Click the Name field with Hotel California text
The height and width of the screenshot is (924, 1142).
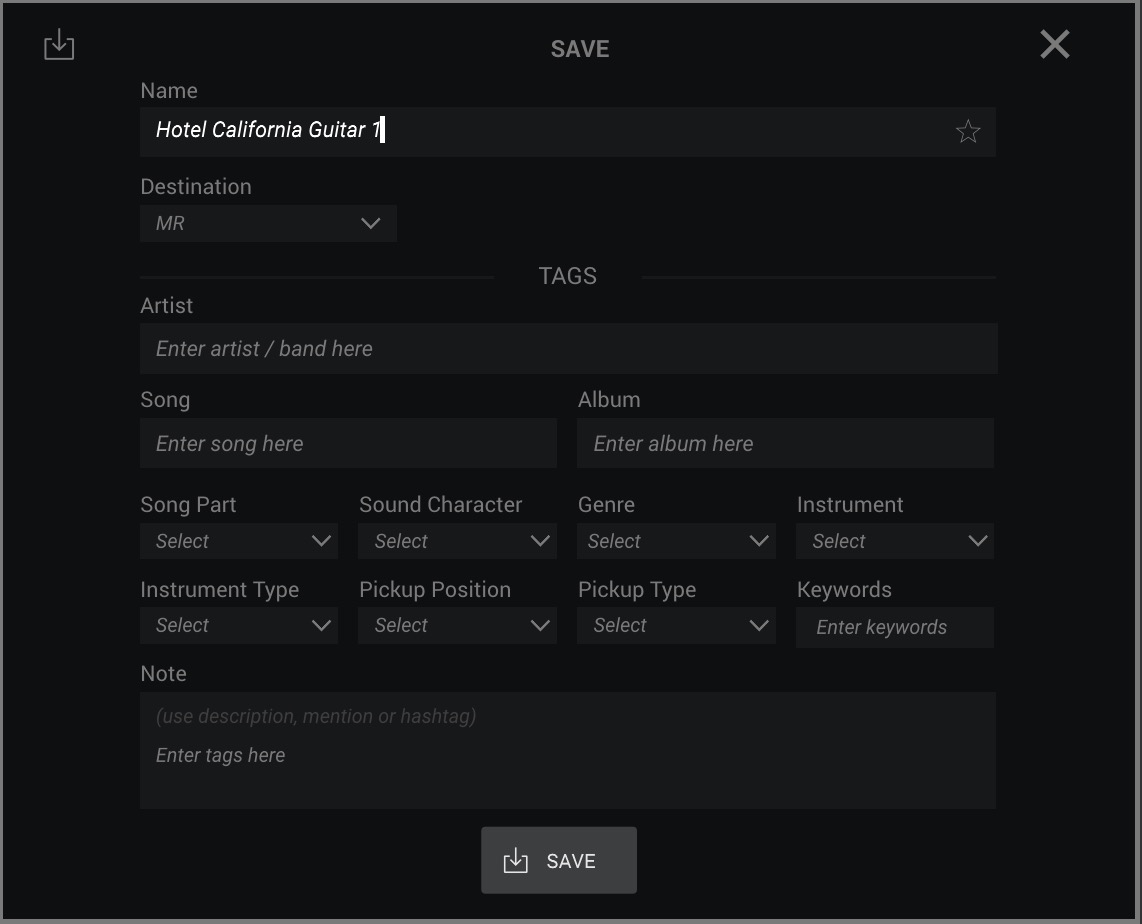(x=540, y=131)
